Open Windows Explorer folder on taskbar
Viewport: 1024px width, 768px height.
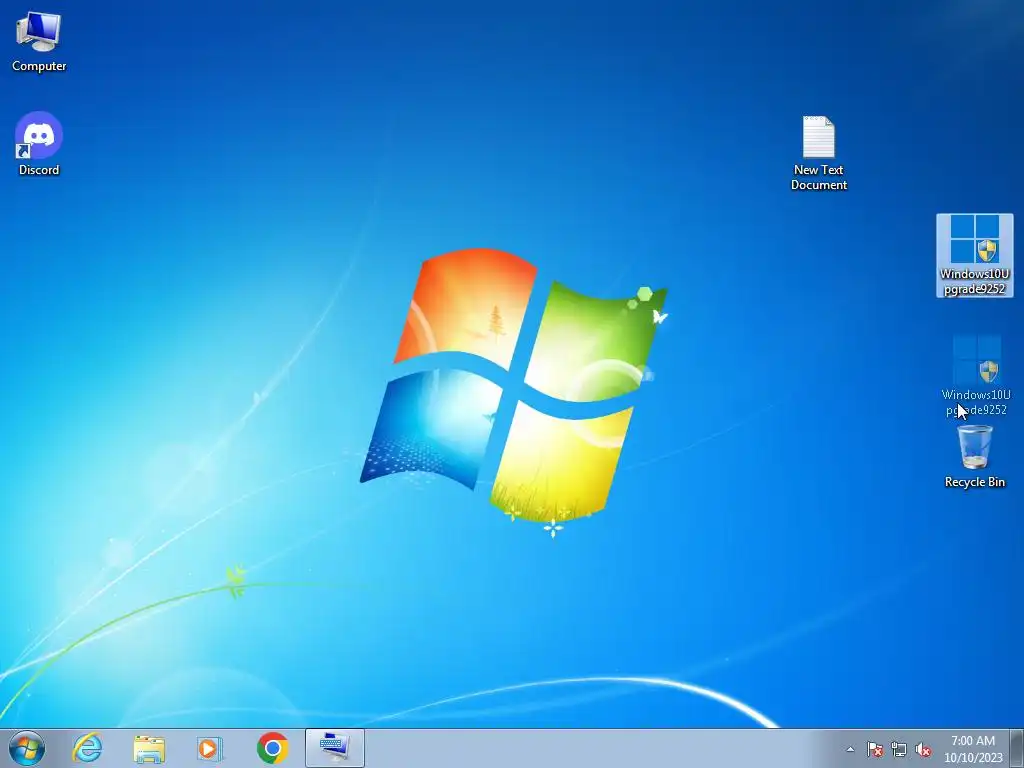[149, 748]
